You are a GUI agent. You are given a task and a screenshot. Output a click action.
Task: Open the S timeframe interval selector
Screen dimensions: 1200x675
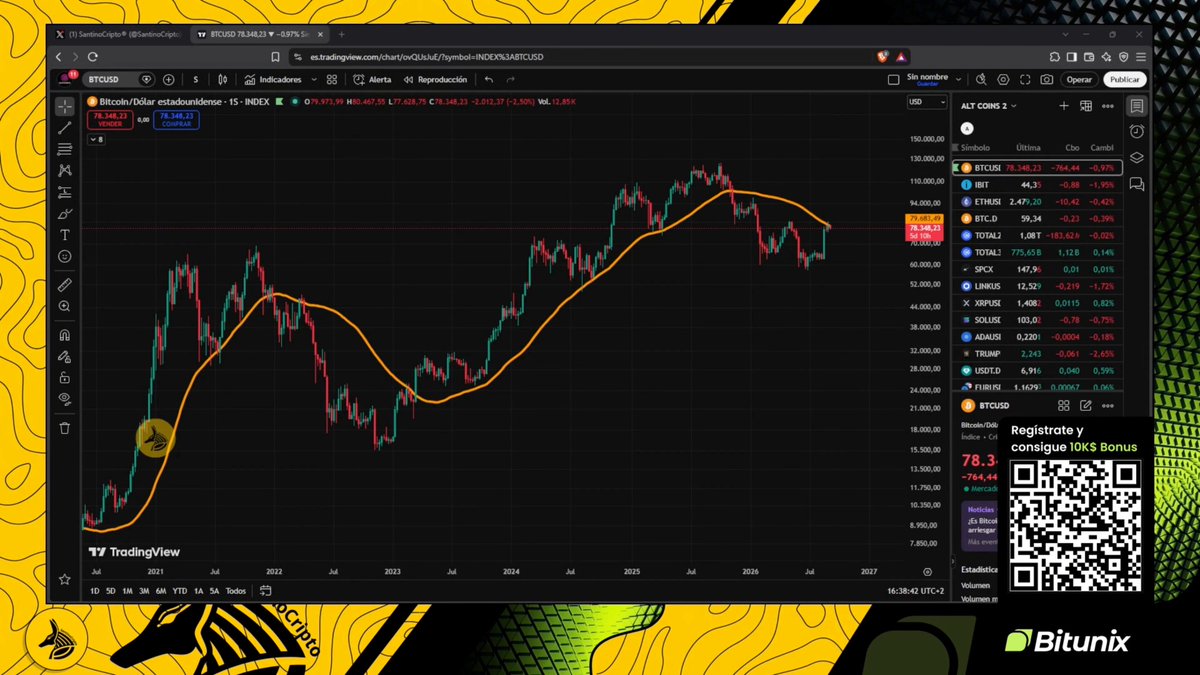[x=195, y=79]
